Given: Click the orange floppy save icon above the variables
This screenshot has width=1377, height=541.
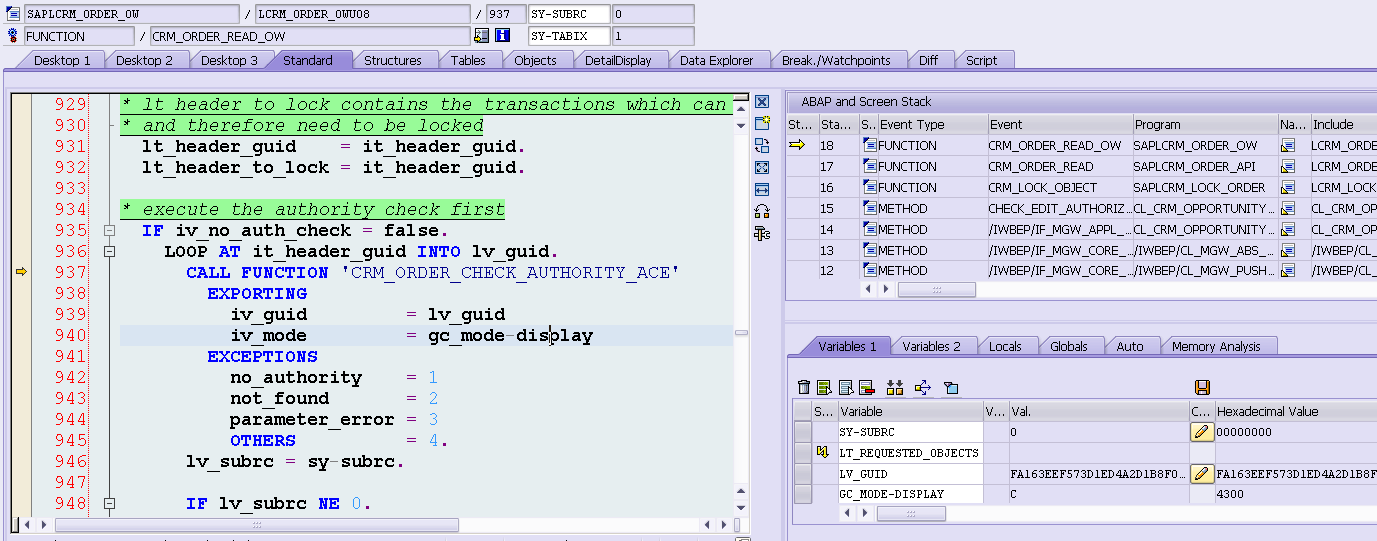Looking at the screenshot, I should point(1203,387).
